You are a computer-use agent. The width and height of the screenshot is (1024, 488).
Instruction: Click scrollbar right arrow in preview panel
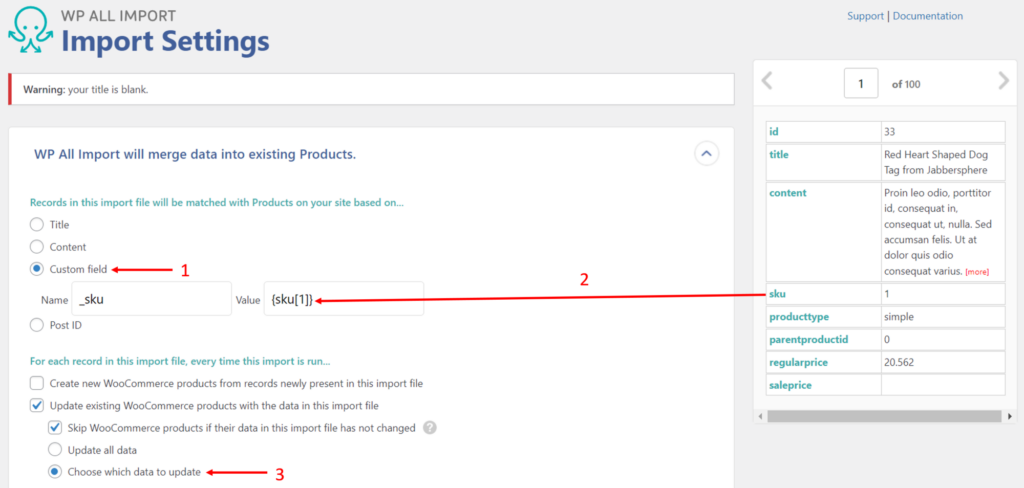point(1010,416)
